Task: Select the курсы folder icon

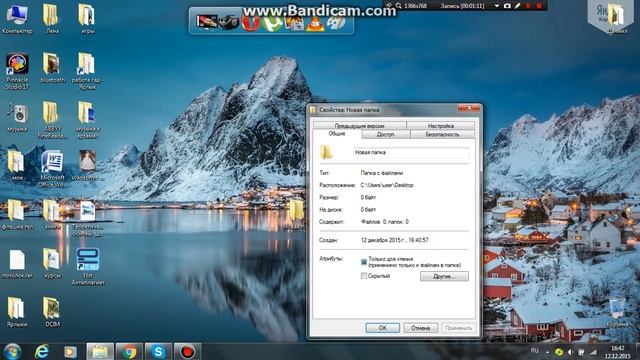Action: pos(52,263)
